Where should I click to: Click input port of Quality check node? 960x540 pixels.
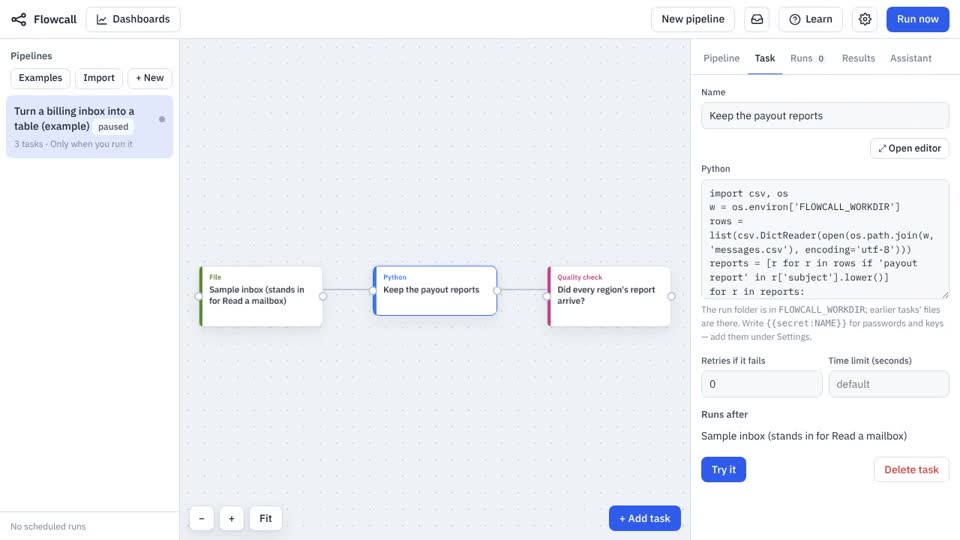click(x=547, y=296)
